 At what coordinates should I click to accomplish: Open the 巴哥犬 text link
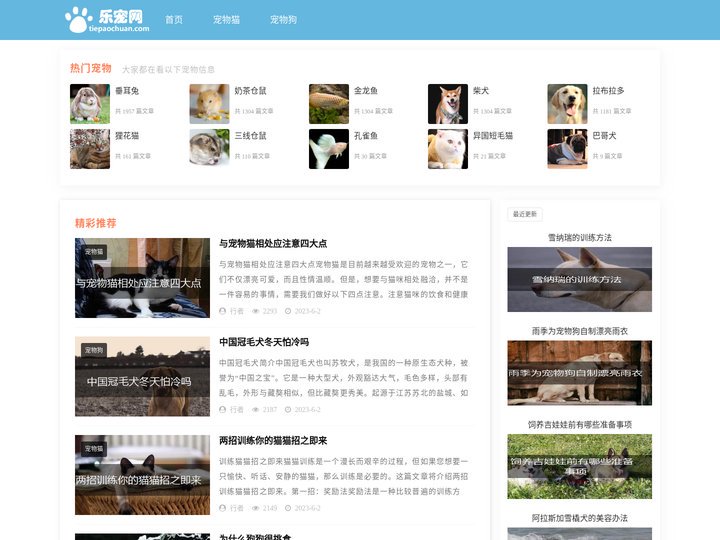pos(604,136)
